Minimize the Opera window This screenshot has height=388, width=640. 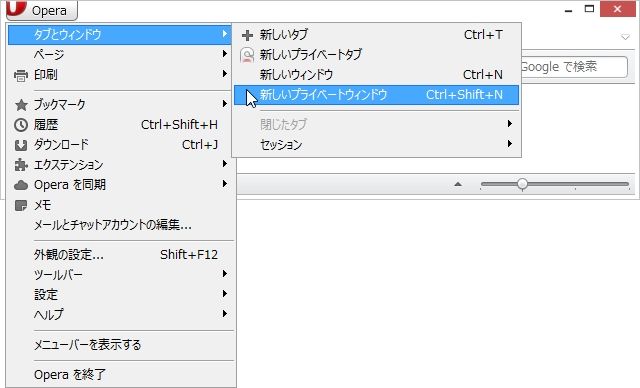568,10
